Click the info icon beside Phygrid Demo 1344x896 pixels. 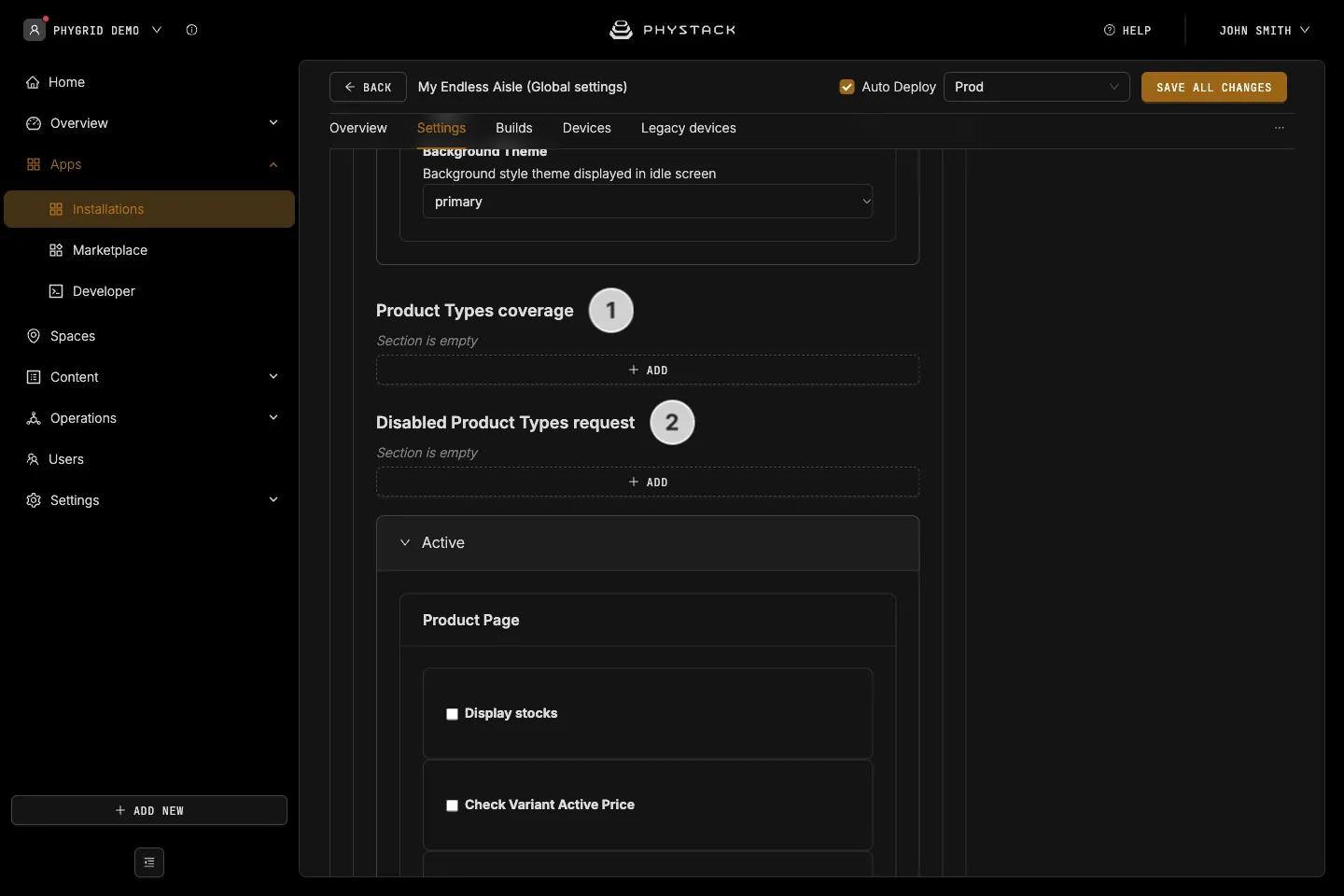(x=191, y=30)
